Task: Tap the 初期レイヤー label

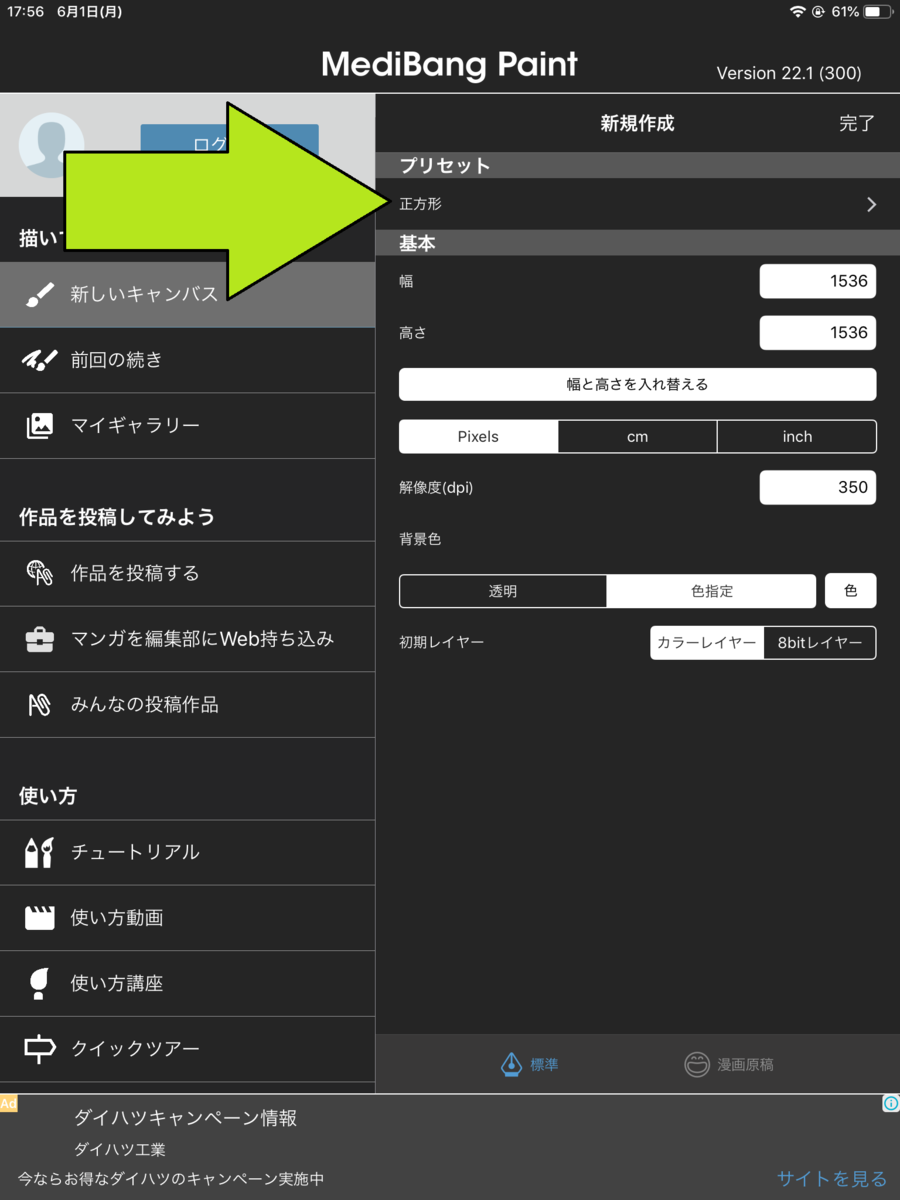Action: click(441, 642)
